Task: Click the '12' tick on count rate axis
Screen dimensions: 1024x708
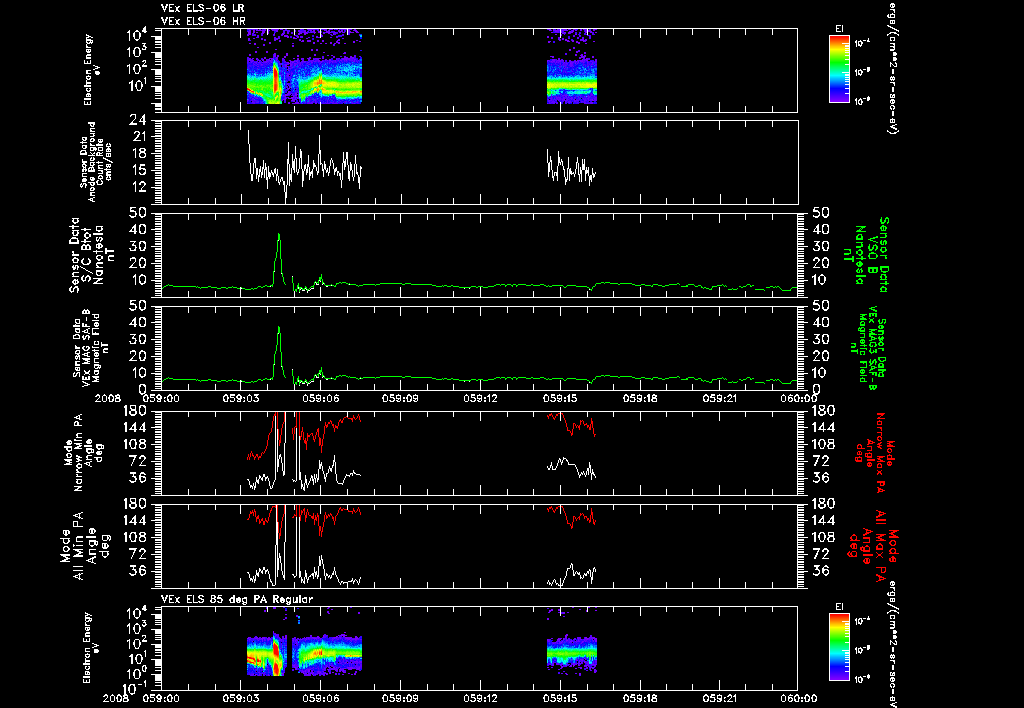Action: click(x=138, y=187)
